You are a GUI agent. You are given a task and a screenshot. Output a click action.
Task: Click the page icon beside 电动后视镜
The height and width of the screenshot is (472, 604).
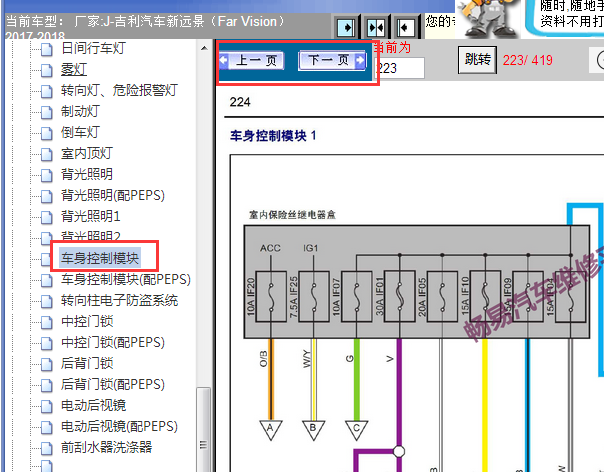point(47,406)
